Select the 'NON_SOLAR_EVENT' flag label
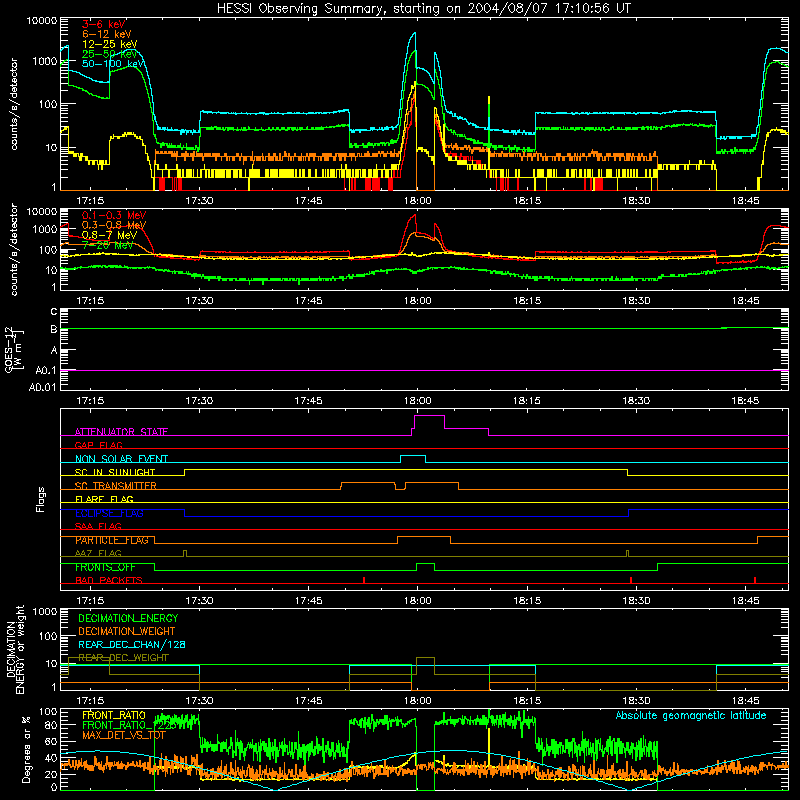Viewport: 800px width, 800px height. [121, 459]
